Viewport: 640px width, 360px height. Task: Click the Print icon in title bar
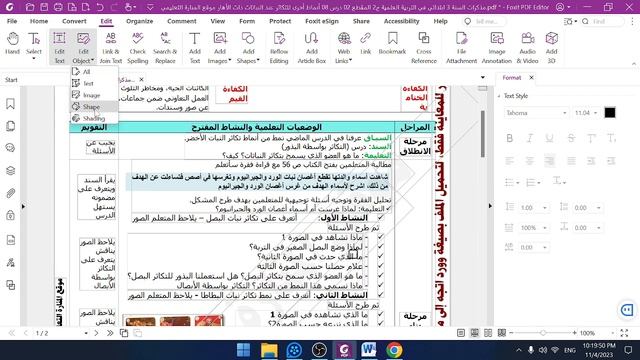click(58, 7)
